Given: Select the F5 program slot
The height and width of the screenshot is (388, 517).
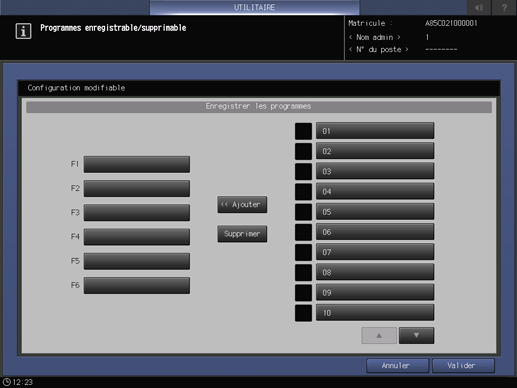Looking at the screenshot, I should coord(137,261).
